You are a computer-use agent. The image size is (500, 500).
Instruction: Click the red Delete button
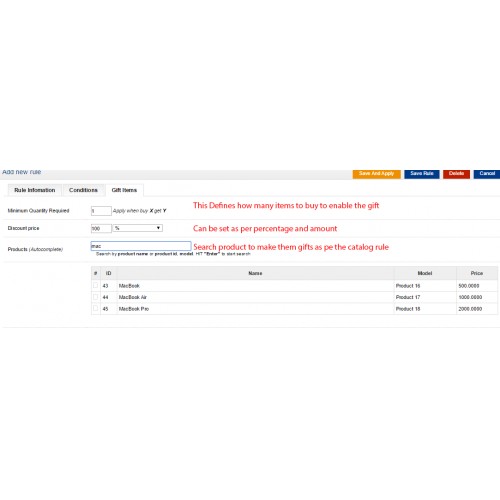click(456, 174)
